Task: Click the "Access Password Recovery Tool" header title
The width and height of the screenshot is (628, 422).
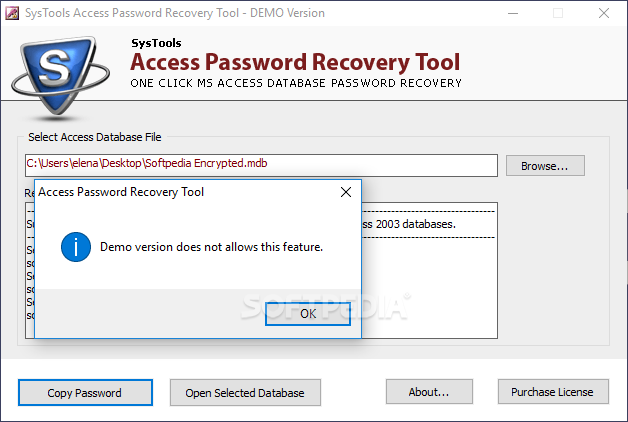Action: [295, 62]
